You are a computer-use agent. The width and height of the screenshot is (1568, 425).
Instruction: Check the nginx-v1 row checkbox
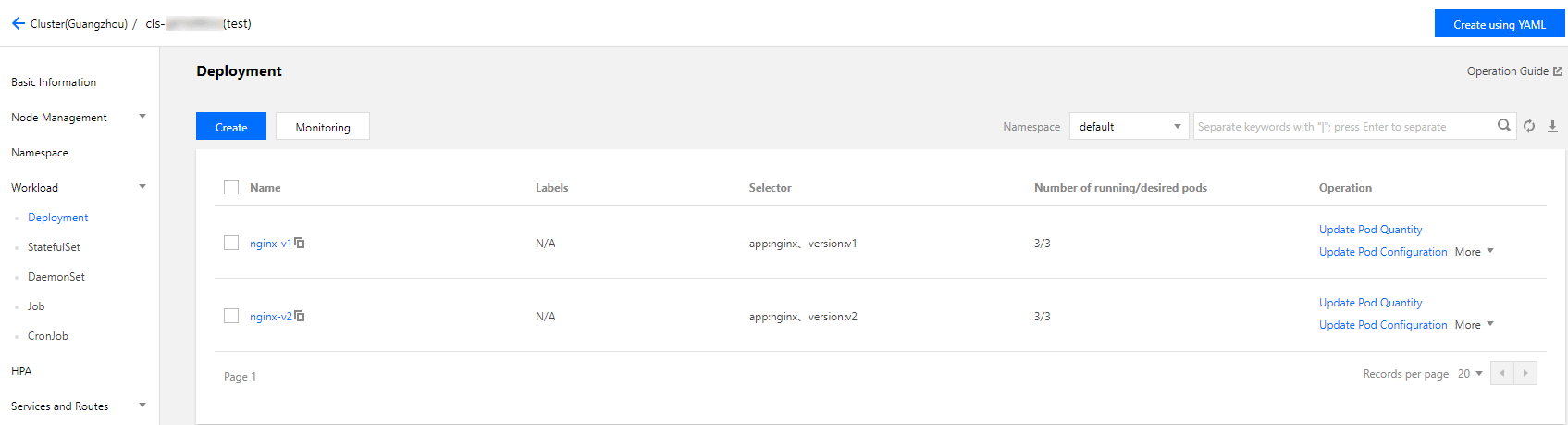[x=231, y=243]
